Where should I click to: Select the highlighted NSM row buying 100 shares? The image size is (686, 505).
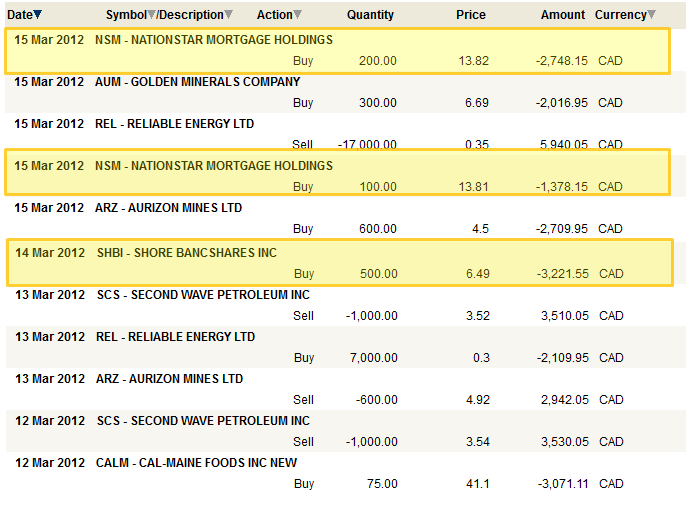[x=337, y=176]
